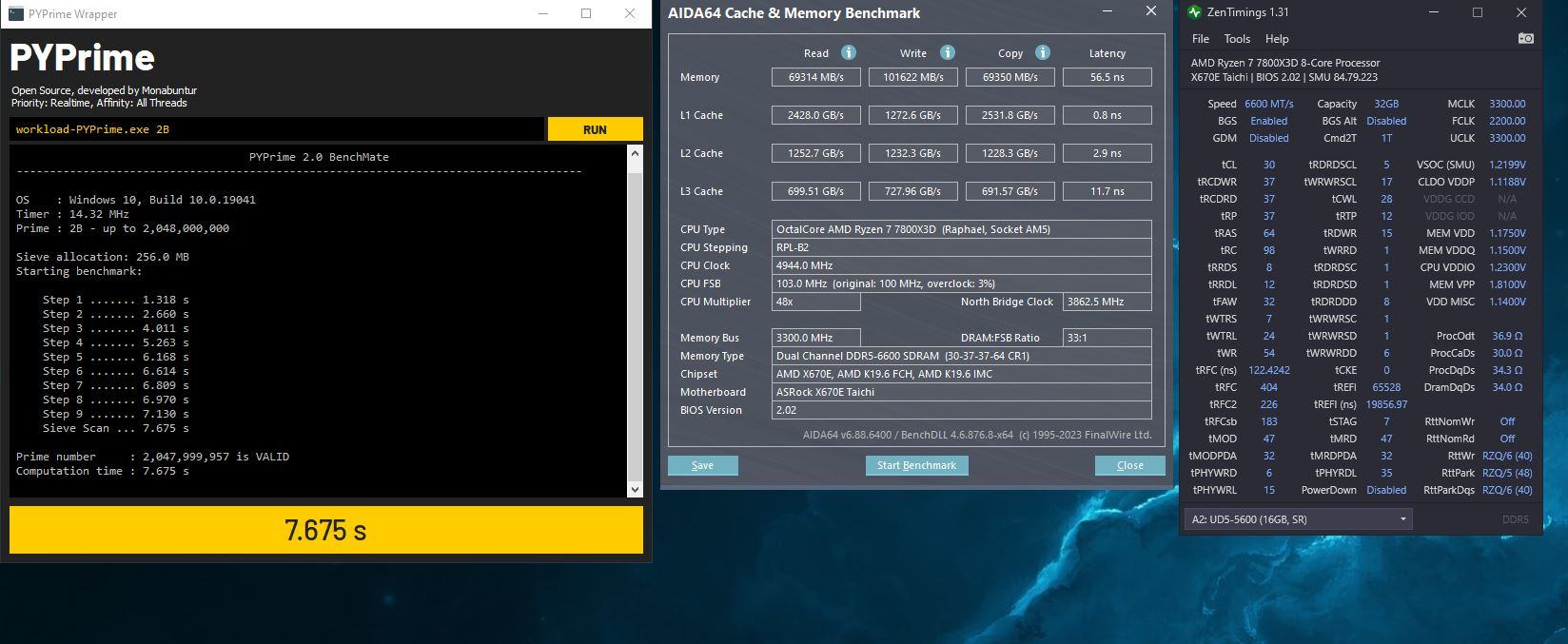Click the Memory Copy value 69350 MB/s
Image resolution: width=1568 pixels, height=644 pixels.
click(x=1010, y=77)
